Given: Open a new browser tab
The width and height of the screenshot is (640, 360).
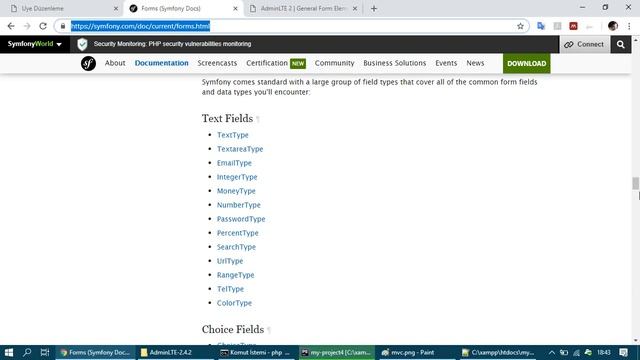Looking at the screenshot, I should click(x=374, y=9).
